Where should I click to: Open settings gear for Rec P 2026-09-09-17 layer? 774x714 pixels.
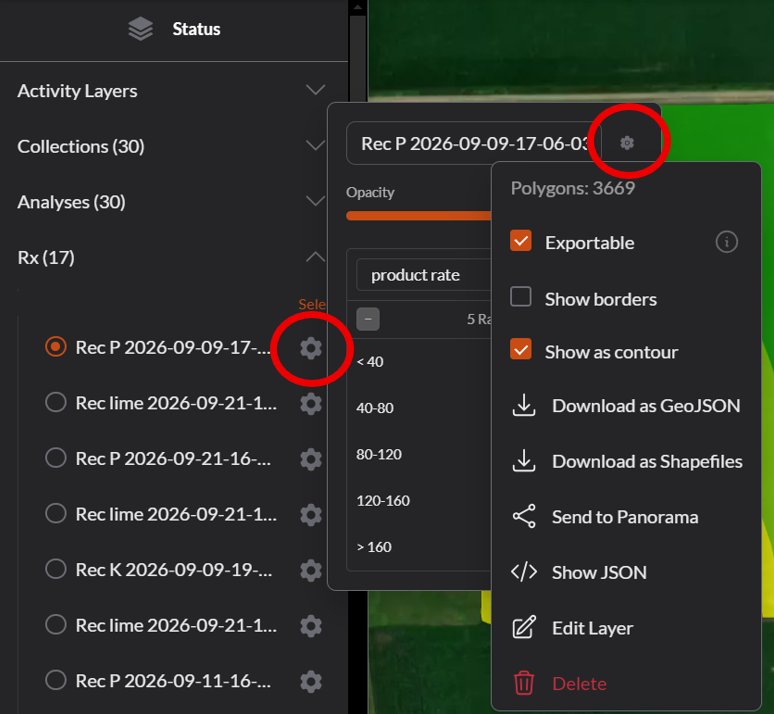(x=311, y=348)
